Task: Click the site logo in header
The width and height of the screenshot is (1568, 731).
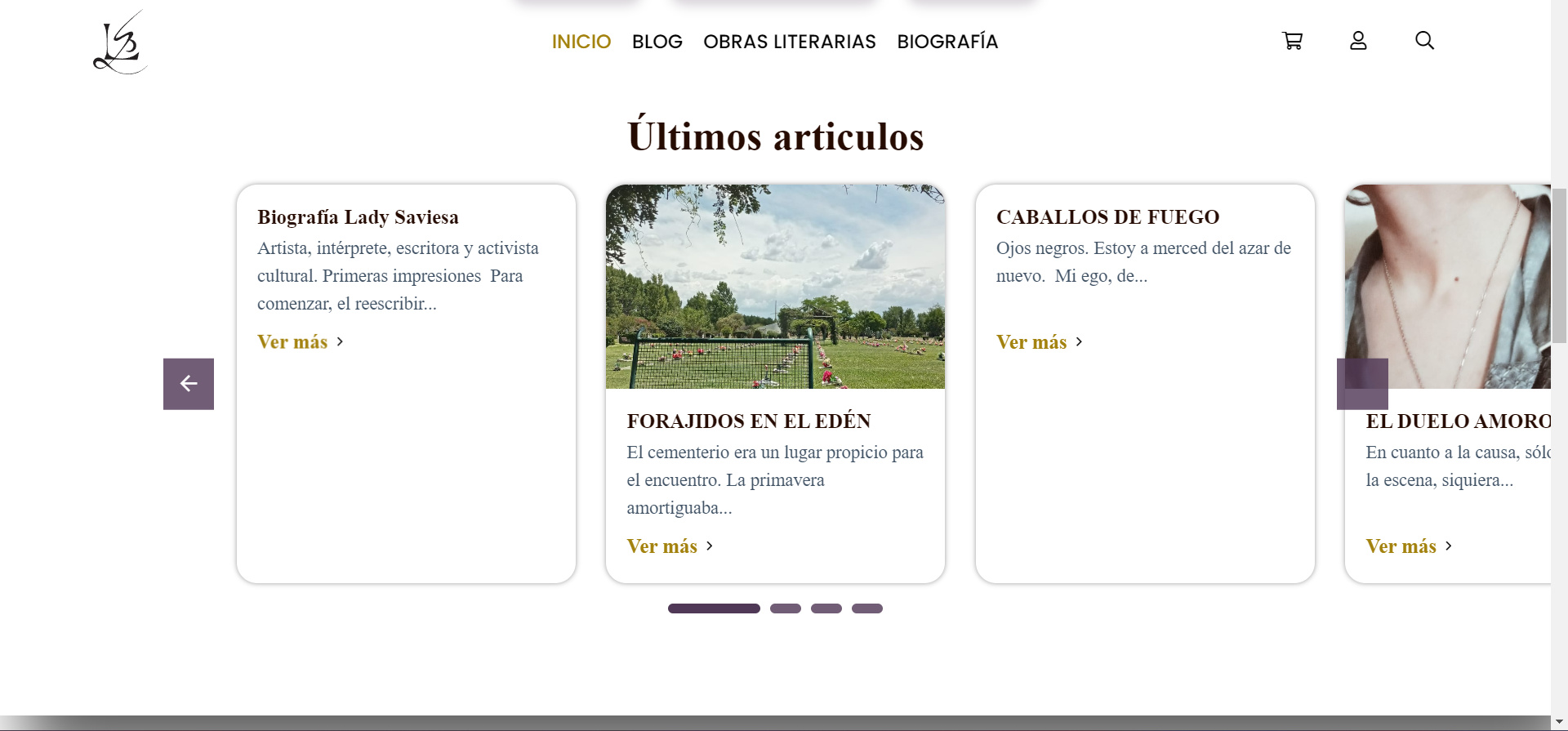Action: point(120,42)
